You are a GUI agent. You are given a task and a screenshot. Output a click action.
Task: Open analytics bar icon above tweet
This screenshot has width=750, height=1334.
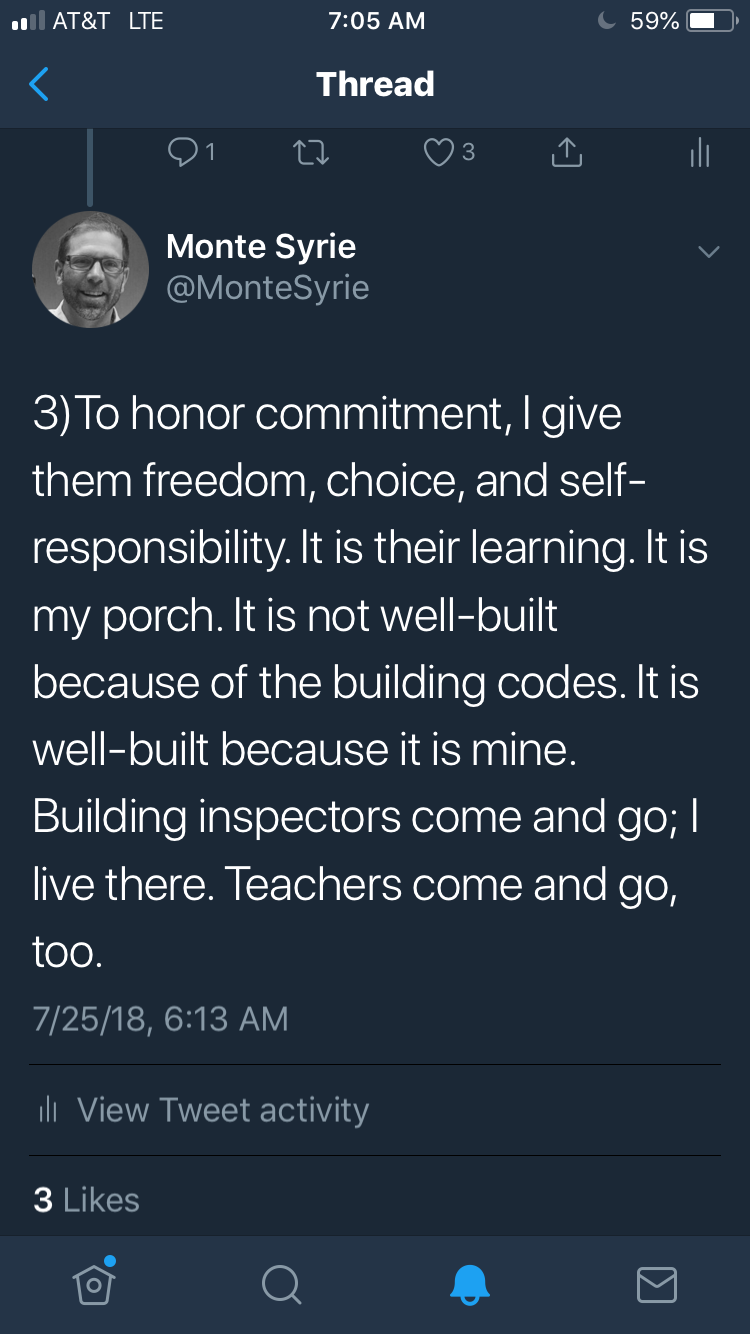coord(700,152)
